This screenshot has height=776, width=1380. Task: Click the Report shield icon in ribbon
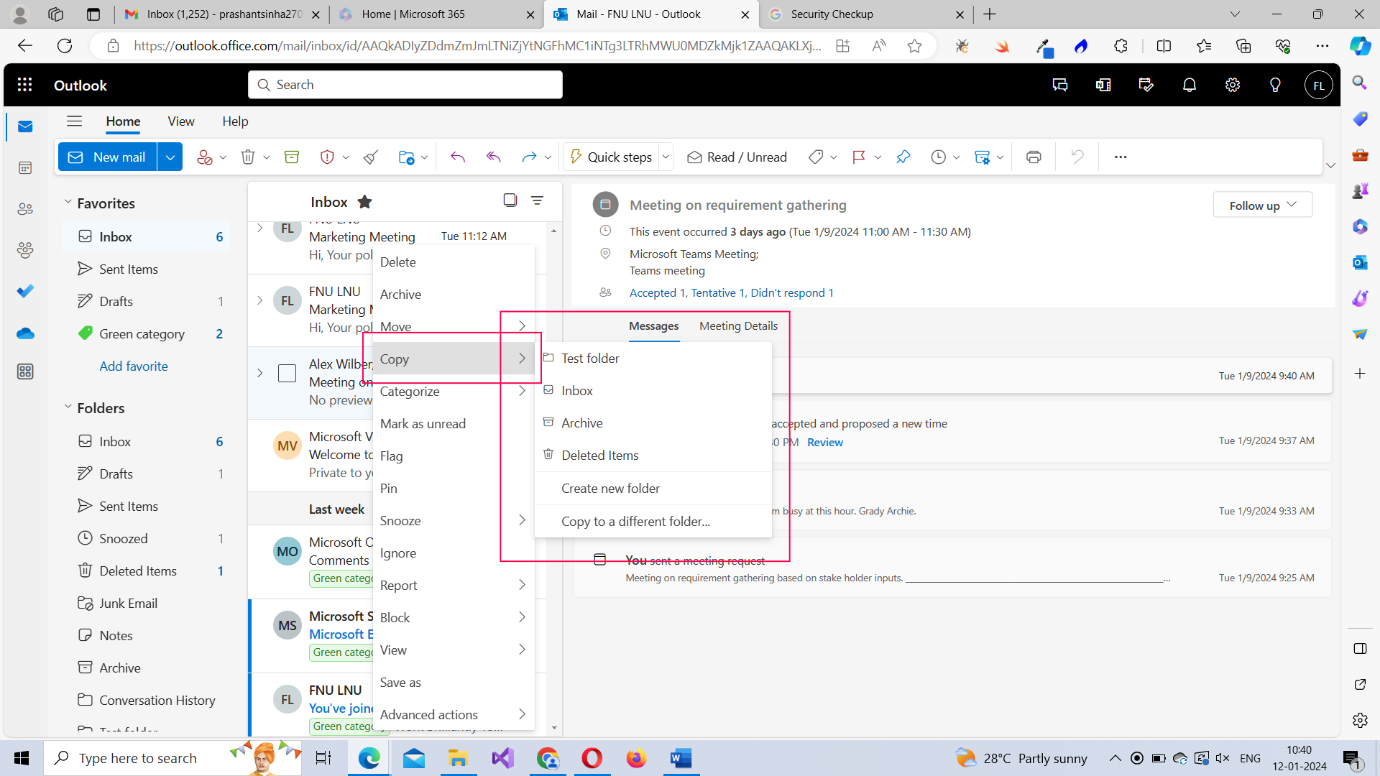pos(326,157)
